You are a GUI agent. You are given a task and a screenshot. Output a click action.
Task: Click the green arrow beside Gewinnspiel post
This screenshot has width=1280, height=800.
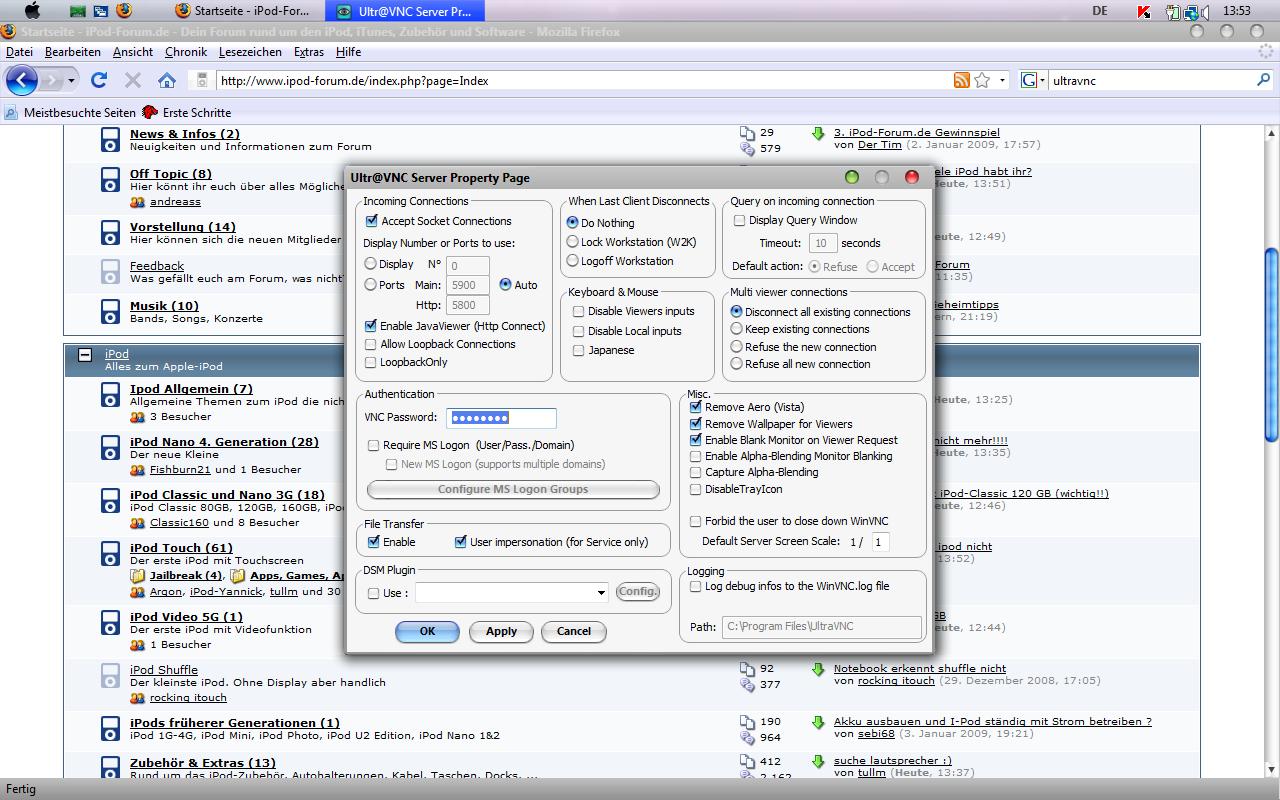coord(818,132)
